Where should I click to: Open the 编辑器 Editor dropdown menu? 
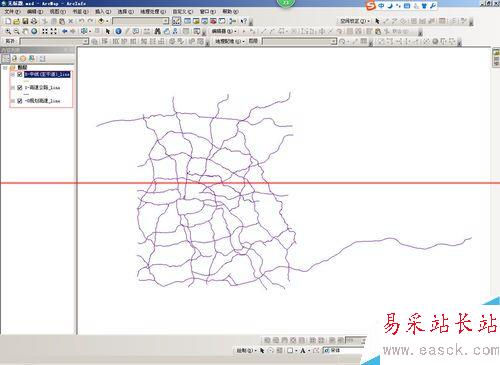[x=224, y=31]
